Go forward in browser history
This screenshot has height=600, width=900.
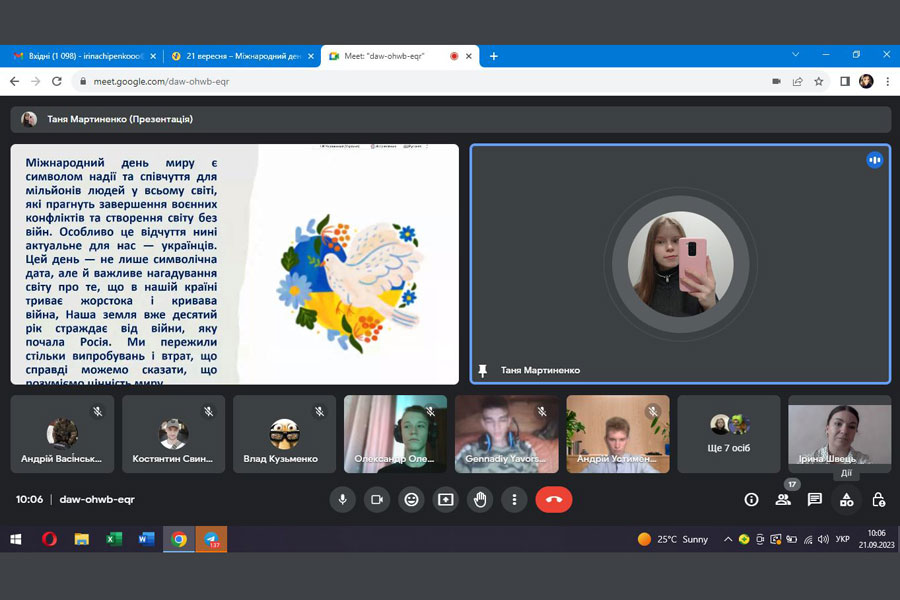click(36, 82)
